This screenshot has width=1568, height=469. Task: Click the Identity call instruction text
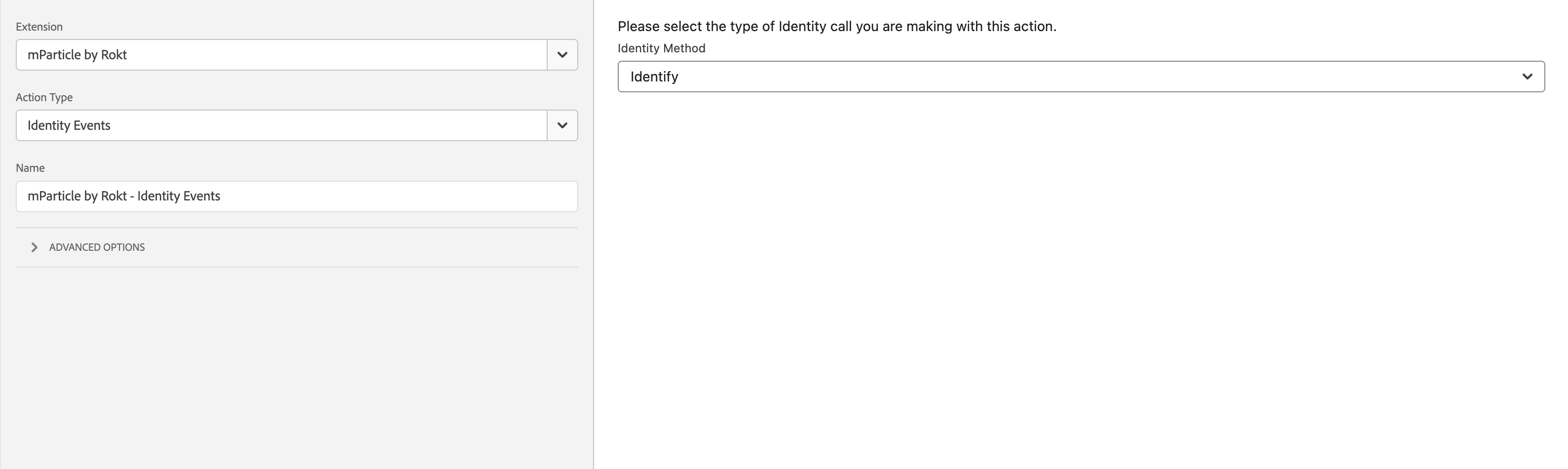click(837, 26)
